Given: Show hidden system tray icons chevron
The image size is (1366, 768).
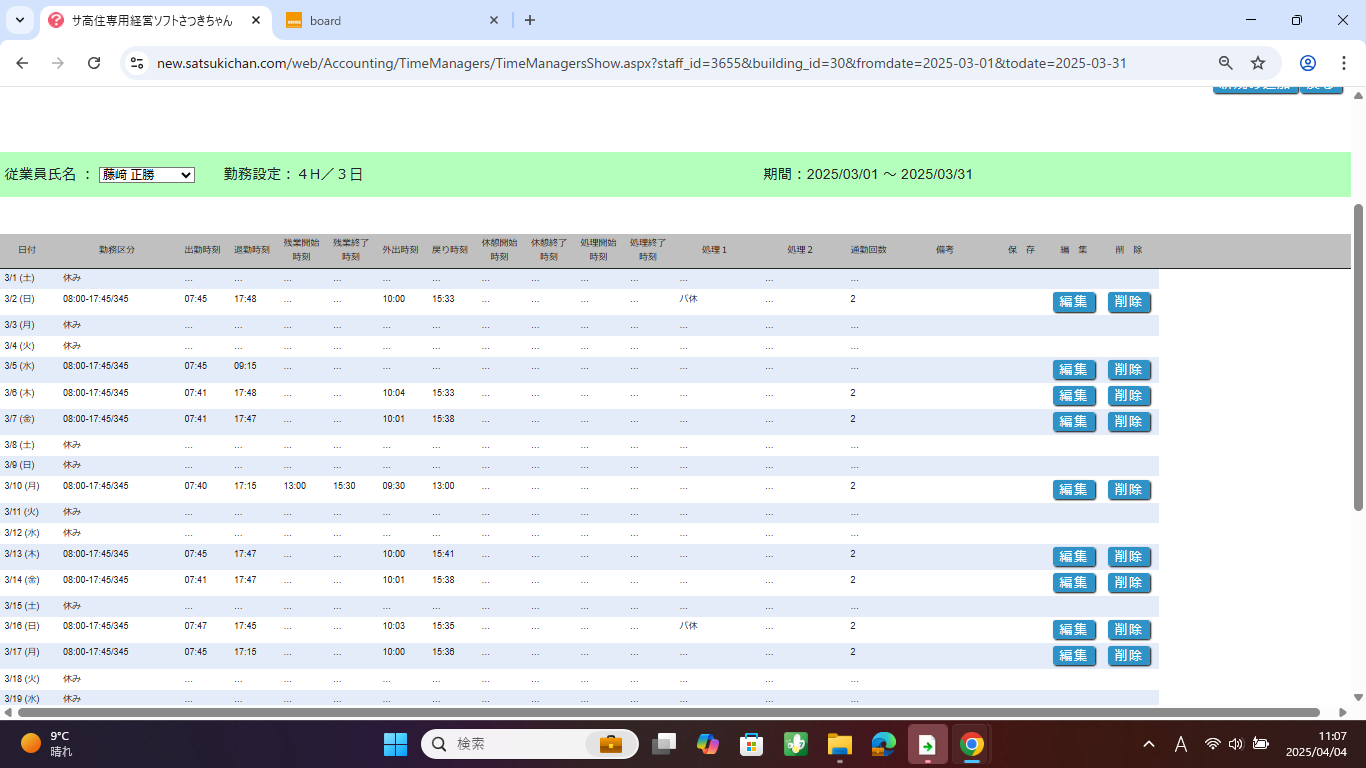Looking at the screenshot, I should [1149, 744].
